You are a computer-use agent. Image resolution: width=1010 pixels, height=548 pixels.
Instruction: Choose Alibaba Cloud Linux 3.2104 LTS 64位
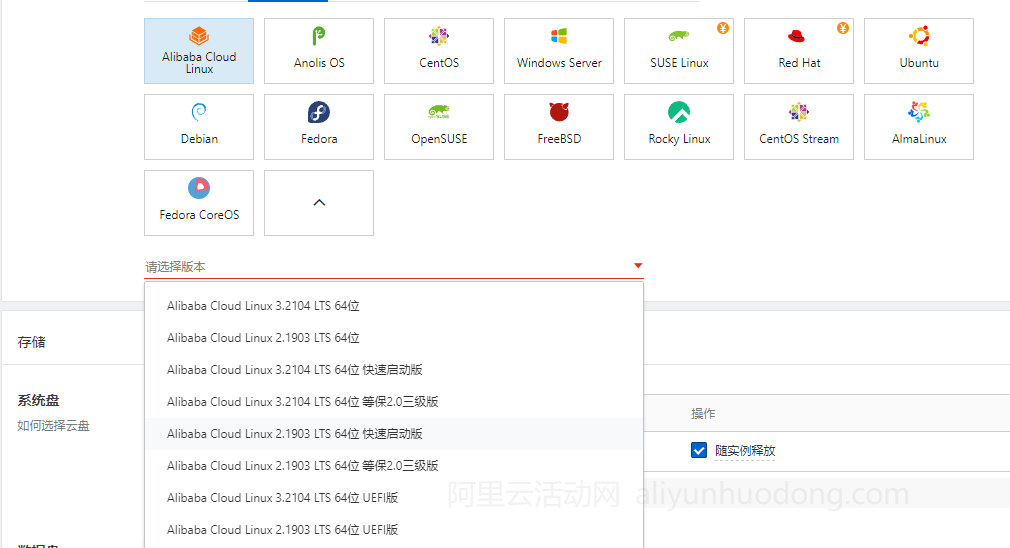click(x=394, y=306)
